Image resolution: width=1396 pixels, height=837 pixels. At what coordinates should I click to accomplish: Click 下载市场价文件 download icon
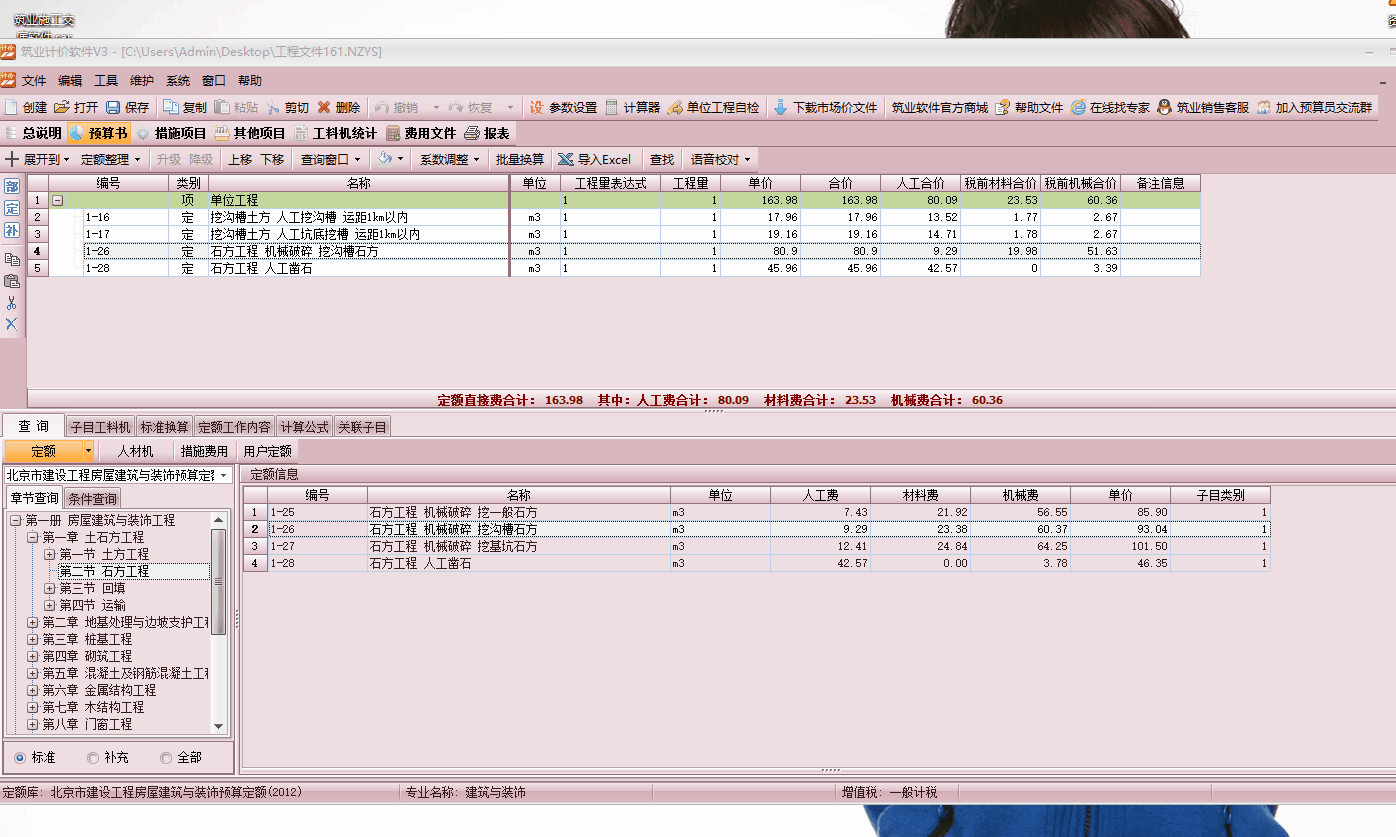point(780,107)
